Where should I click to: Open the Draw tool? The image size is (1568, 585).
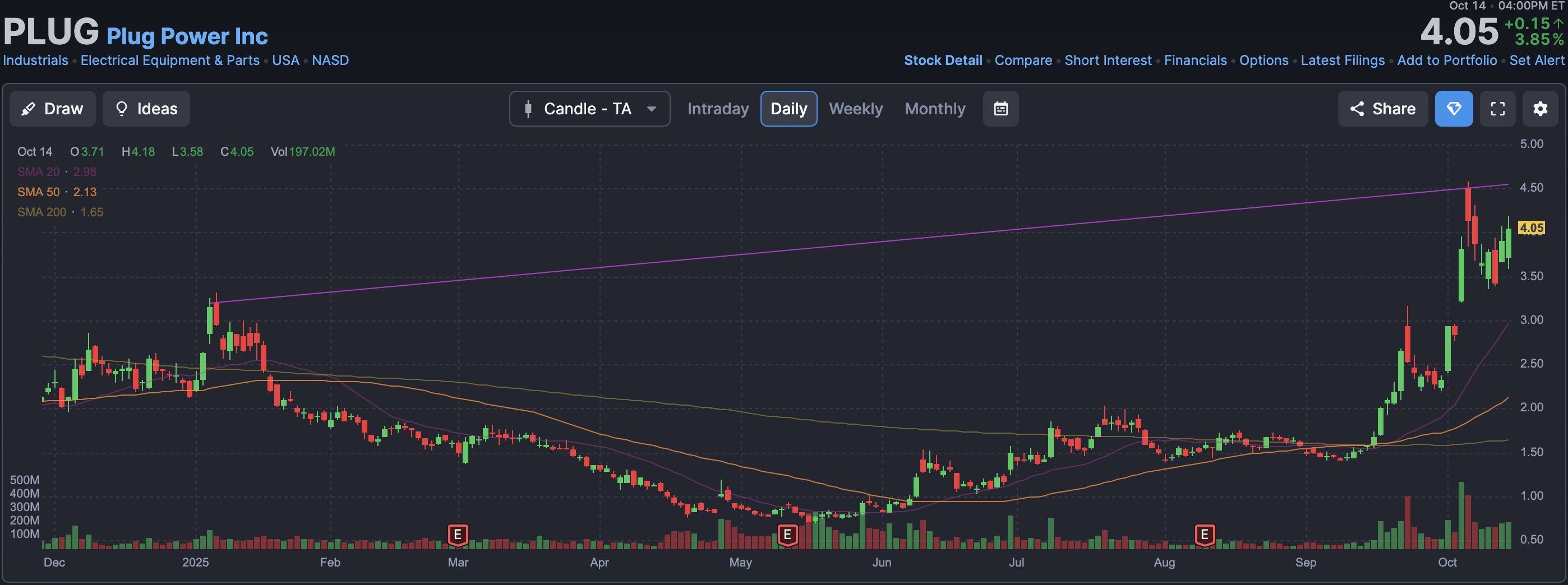point(52,109)
